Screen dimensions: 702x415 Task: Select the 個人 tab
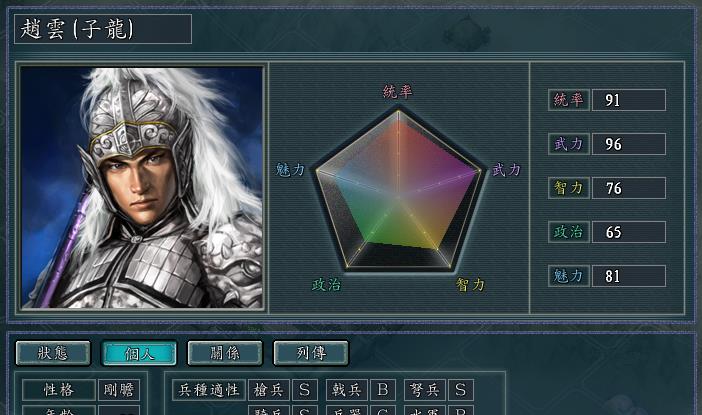(x=139, y=353)
